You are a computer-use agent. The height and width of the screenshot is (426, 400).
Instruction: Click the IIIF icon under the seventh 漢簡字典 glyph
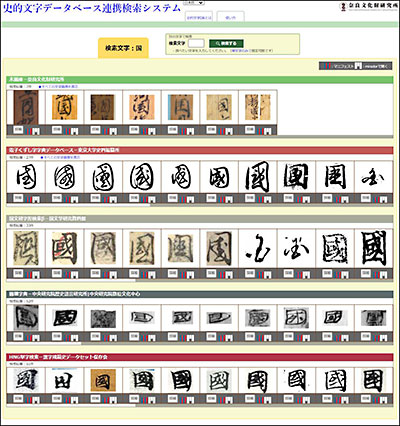[x=260, y=337]
